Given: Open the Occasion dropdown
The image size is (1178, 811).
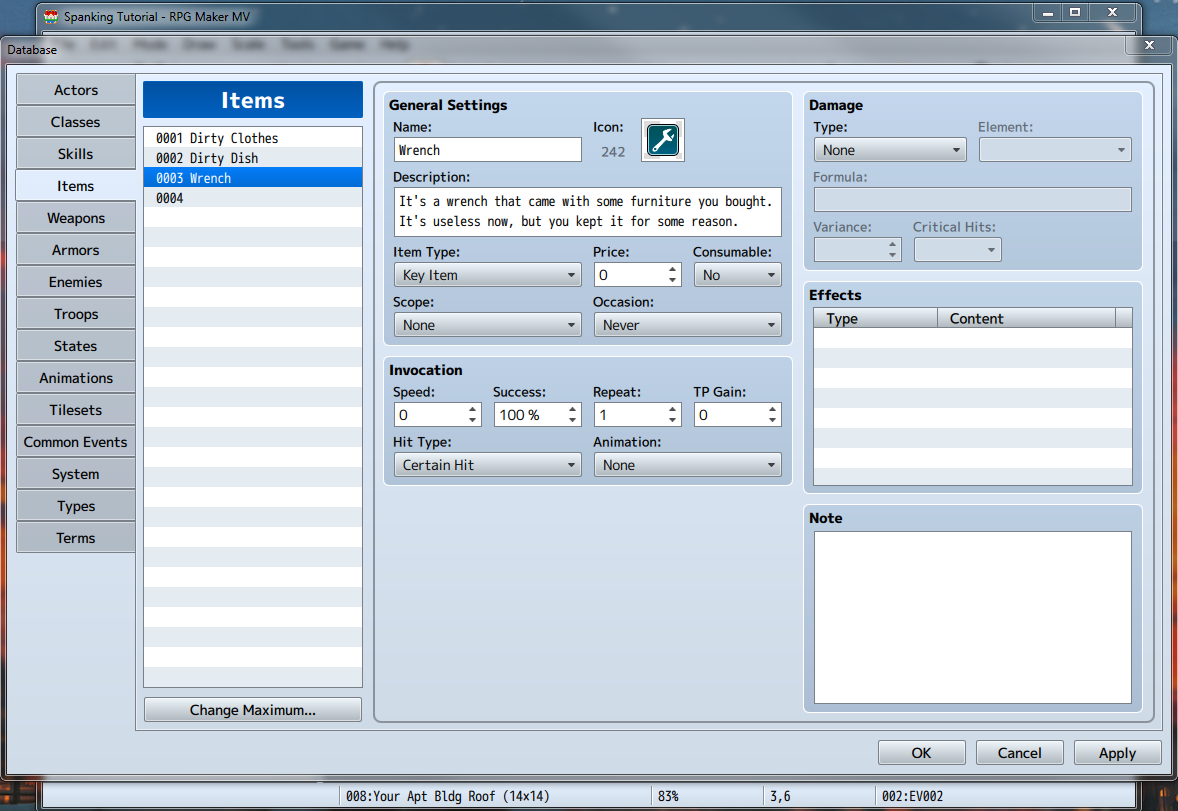Looking at the screenshot, I should tap(687, 325).
